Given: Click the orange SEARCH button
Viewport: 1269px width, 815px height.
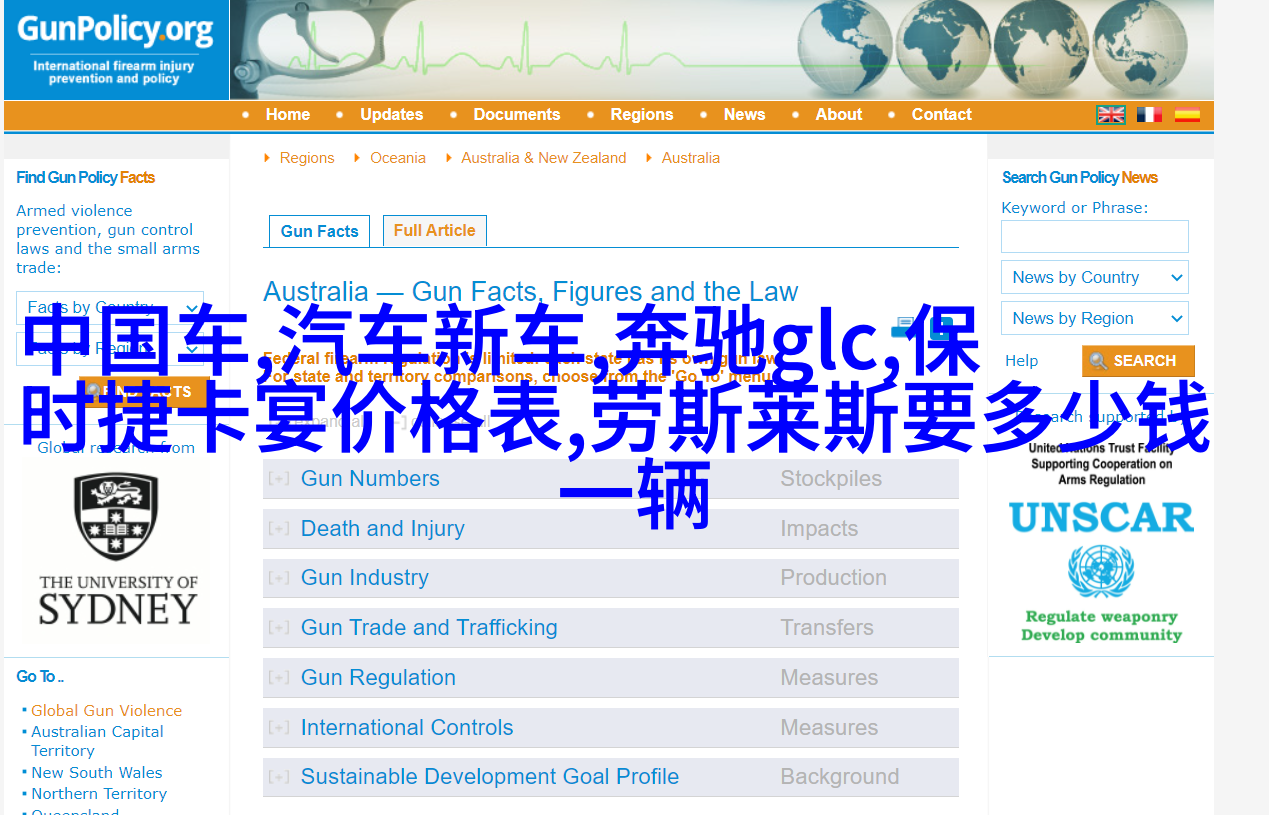Looking at the screenshot, I should coord(1138,361).
